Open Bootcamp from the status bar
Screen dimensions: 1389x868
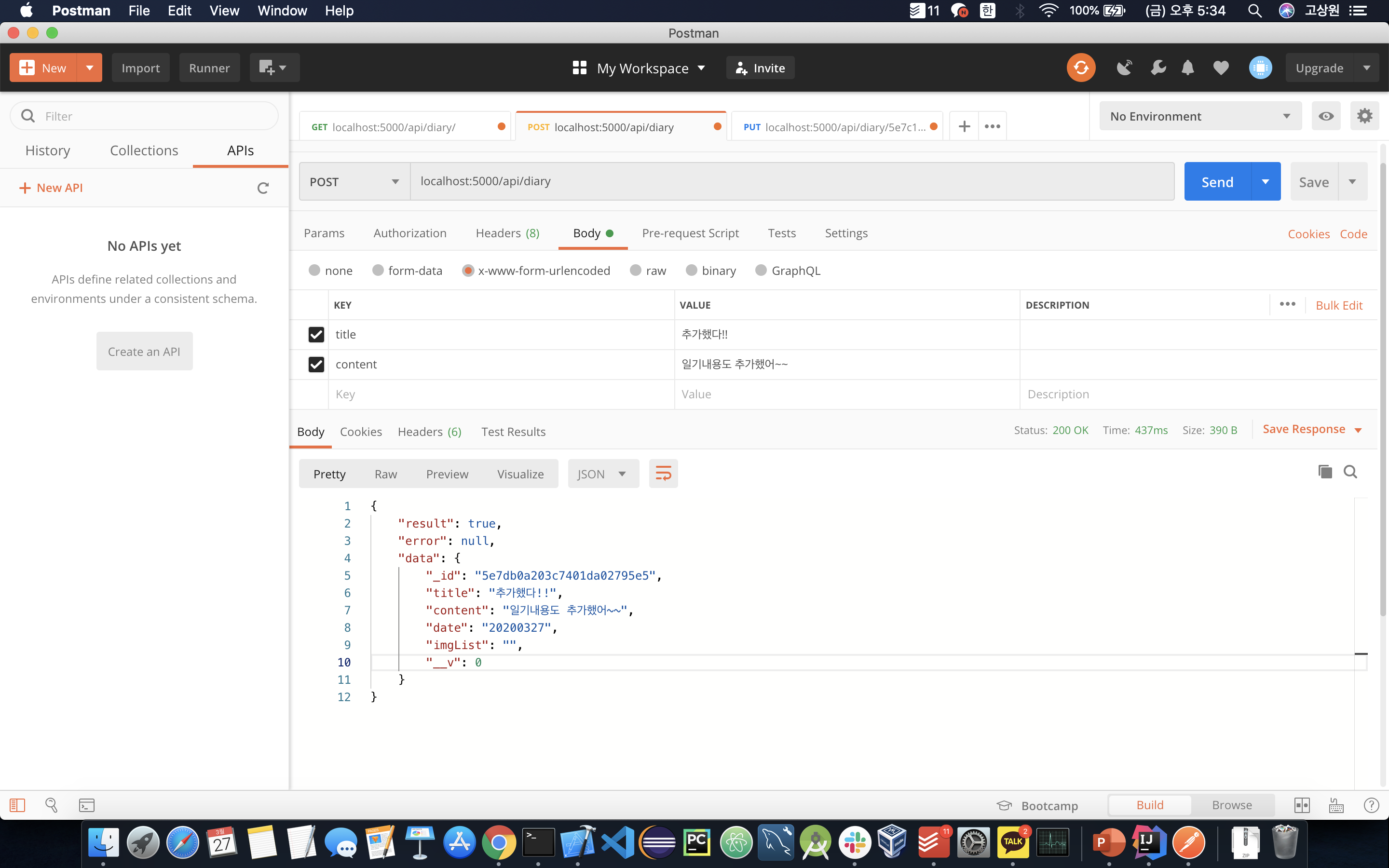(1038, 805)
